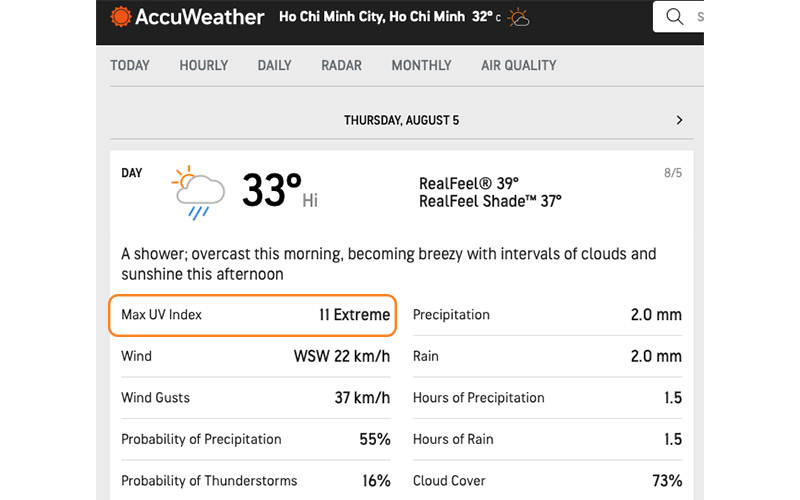Click Ho Chi Minh City location title
The image size is (800, 500).
click(372, 17)
